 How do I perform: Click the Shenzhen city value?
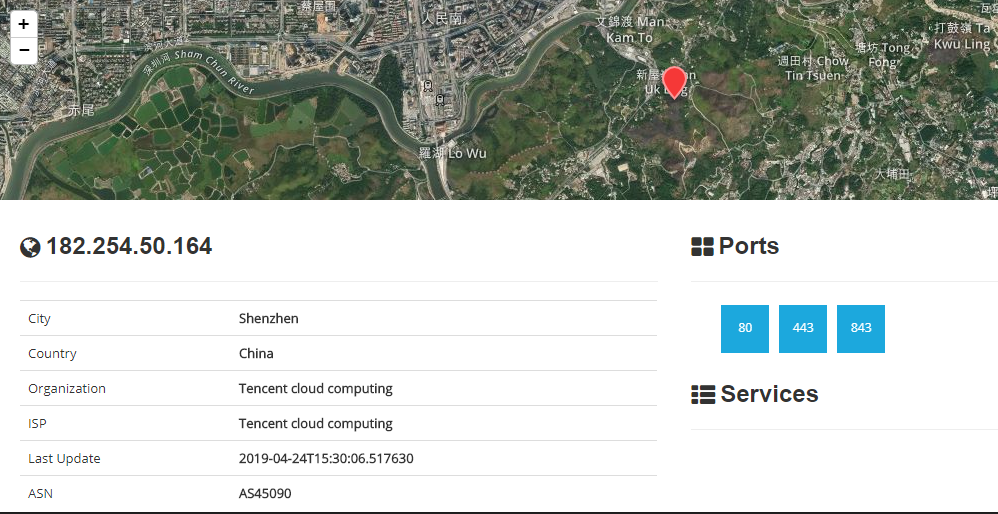[x=269, y=318]
